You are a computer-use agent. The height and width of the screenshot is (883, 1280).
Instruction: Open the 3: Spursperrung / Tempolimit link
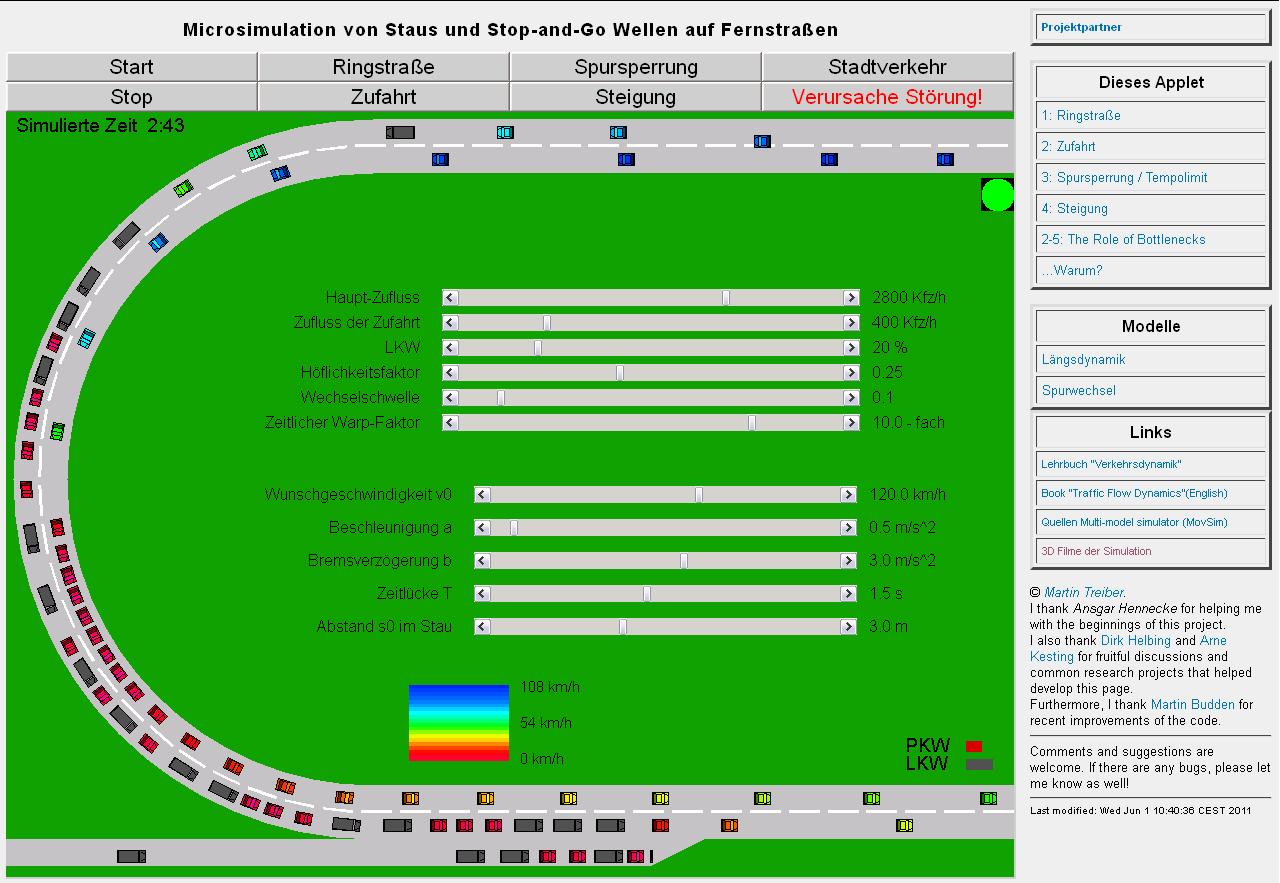1124,178
